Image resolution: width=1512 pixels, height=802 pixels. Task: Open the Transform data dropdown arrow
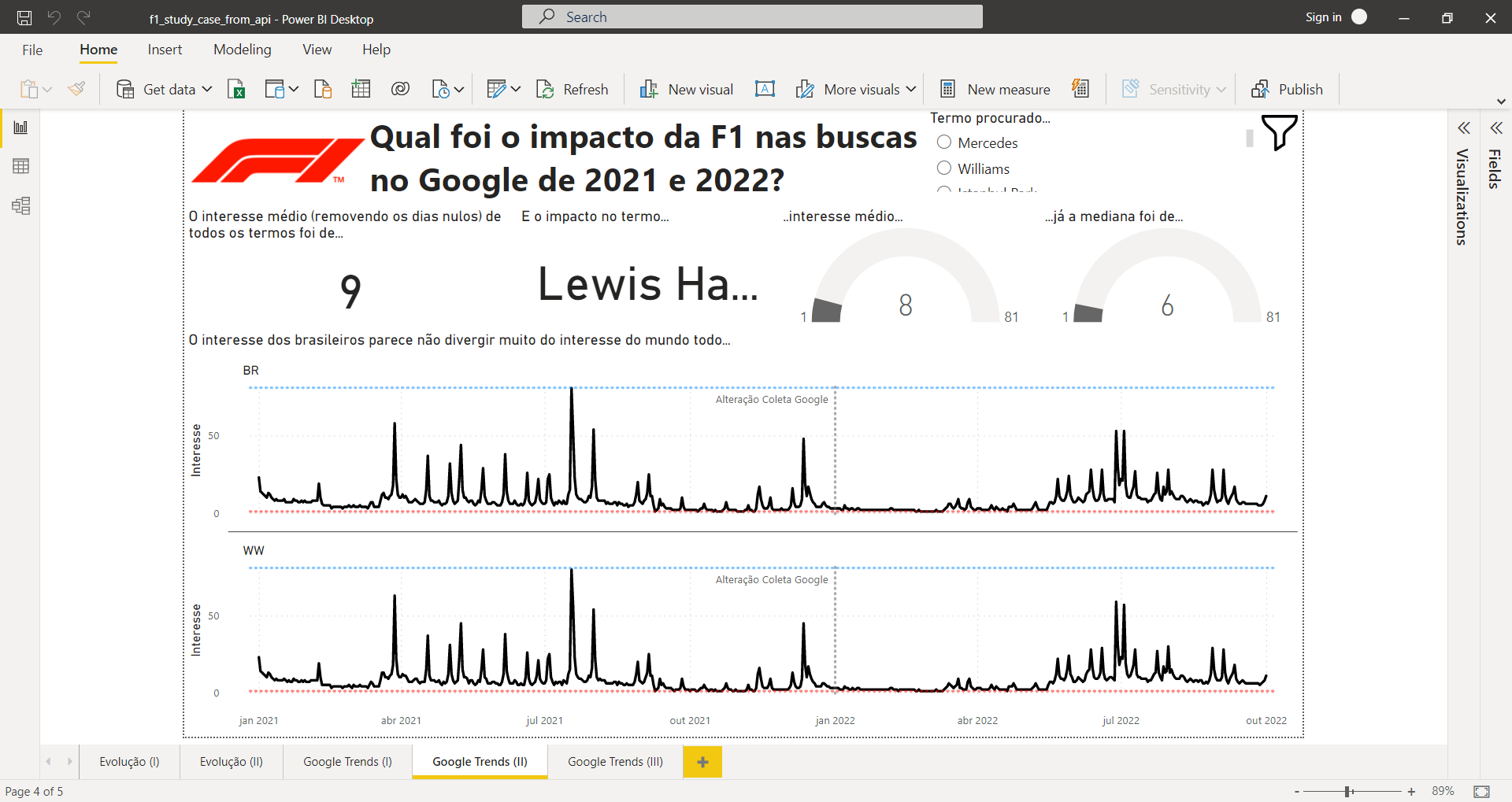[x=516, y=89]
